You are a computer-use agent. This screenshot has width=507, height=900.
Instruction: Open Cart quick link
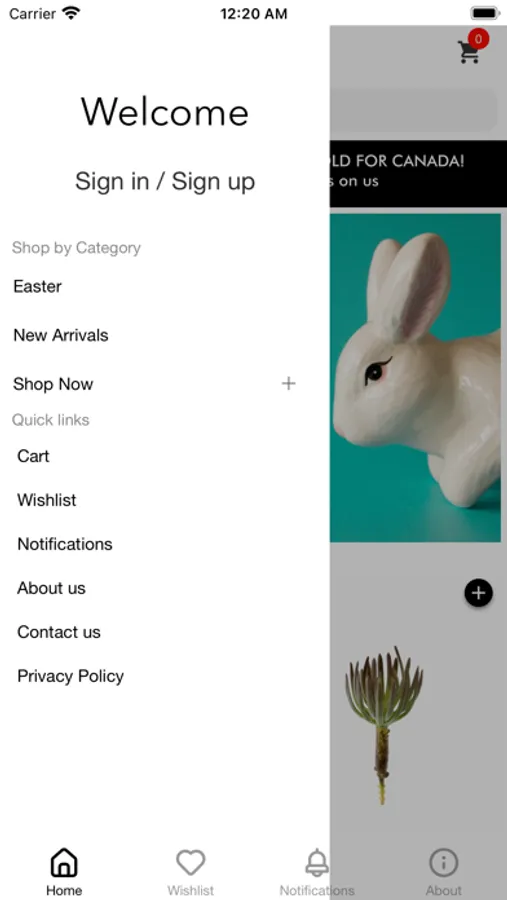(33, 456)
